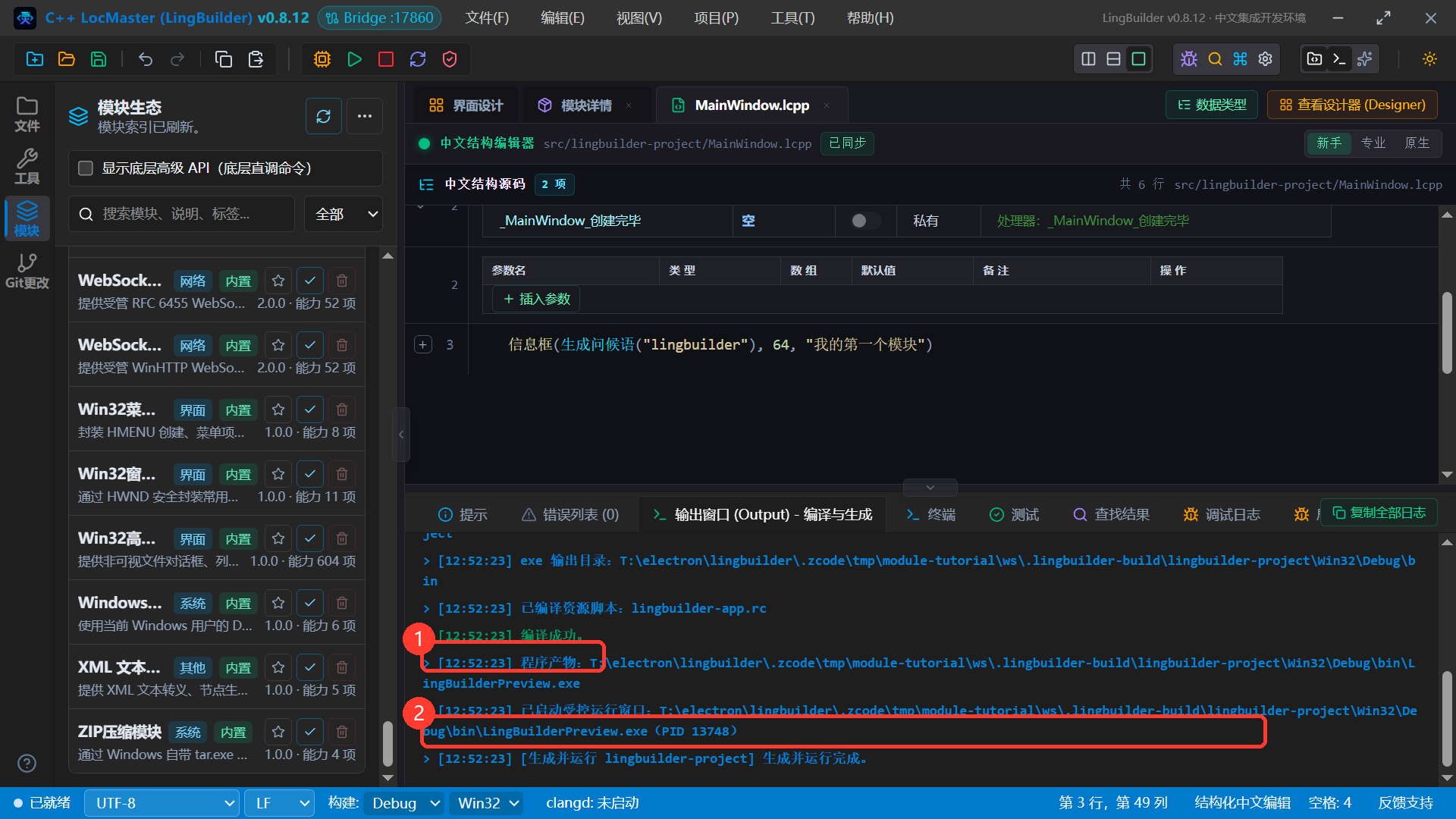Viewport: 1456px width, 819px height.
Task: Open the help question-mark icon
Action: pos(27,763)
